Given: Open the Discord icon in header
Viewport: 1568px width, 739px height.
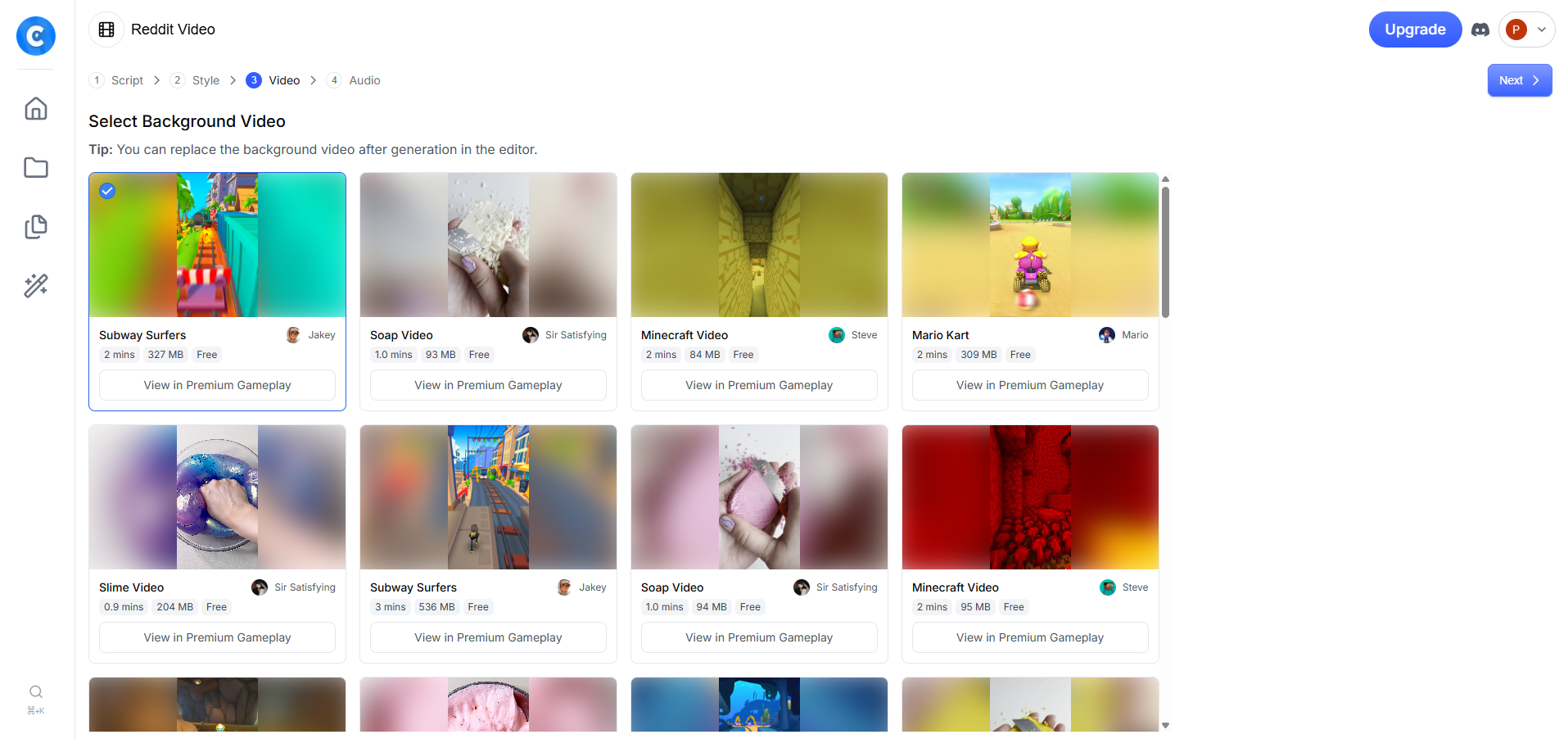Looking at the screenshot, I should click(1480, 29).
